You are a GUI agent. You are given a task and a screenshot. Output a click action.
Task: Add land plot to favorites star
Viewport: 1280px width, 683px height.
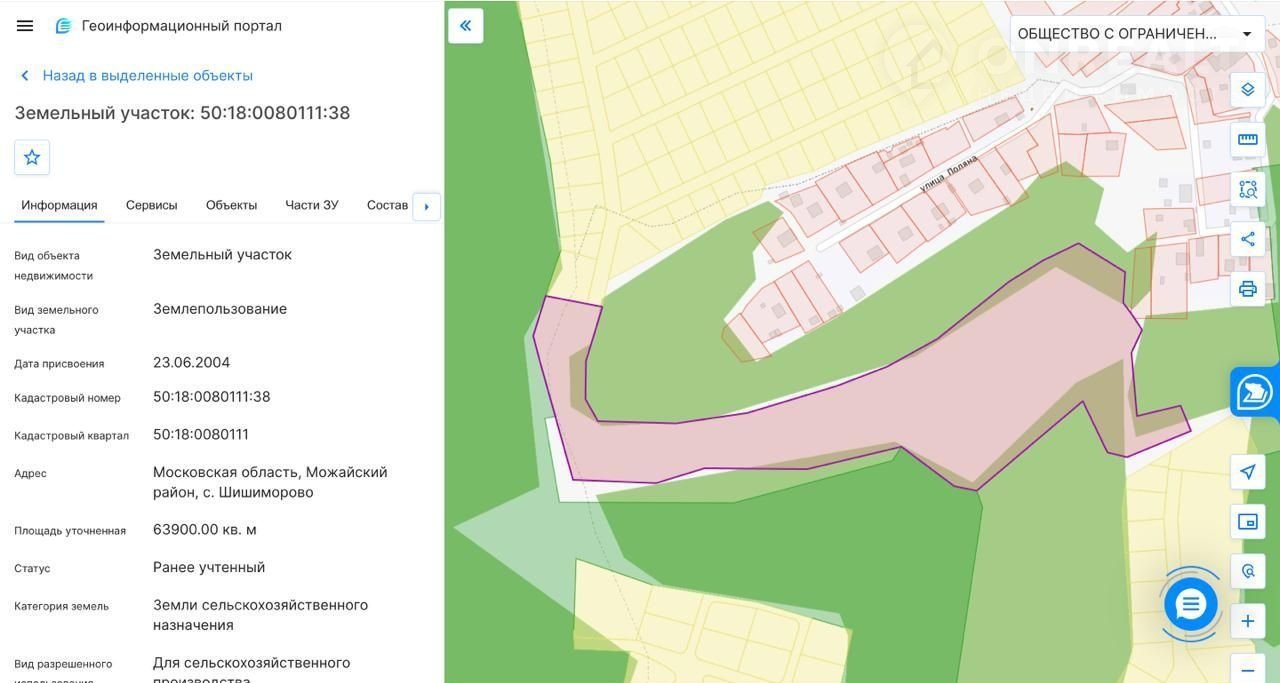(x=32, y=157)
